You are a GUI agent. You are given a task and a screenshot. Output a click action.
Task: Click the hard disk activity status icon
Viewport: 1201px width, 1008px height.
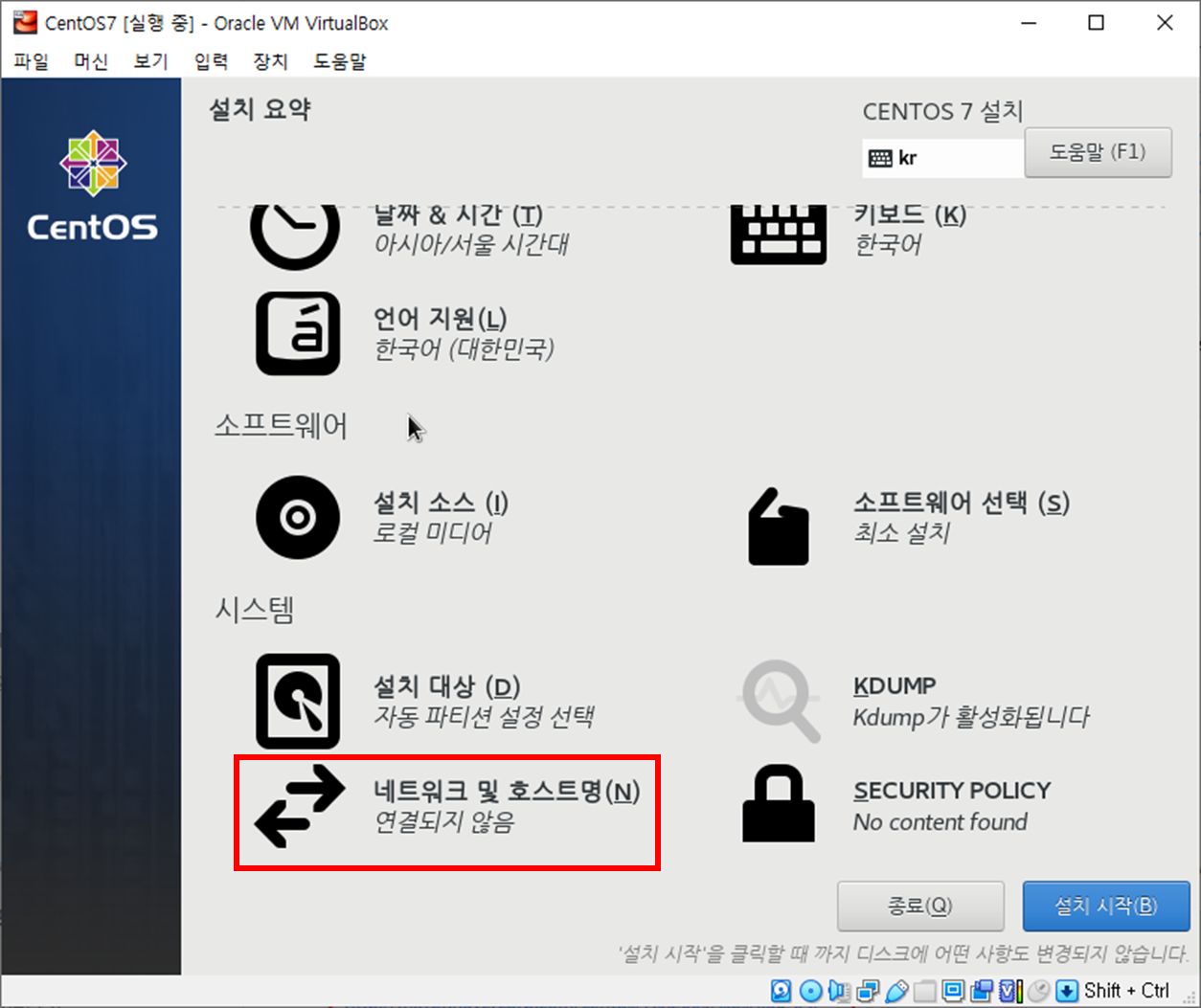(782, 991)
